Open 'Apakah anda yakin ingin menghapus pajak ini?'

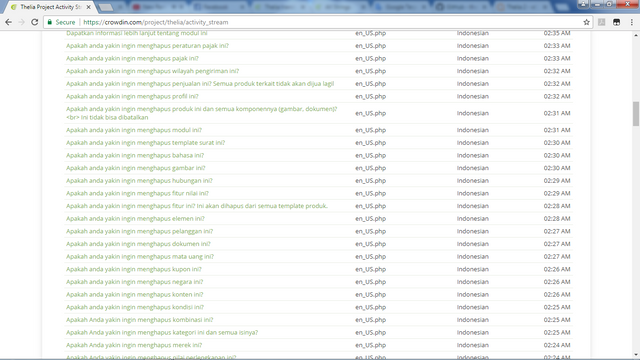132,58
